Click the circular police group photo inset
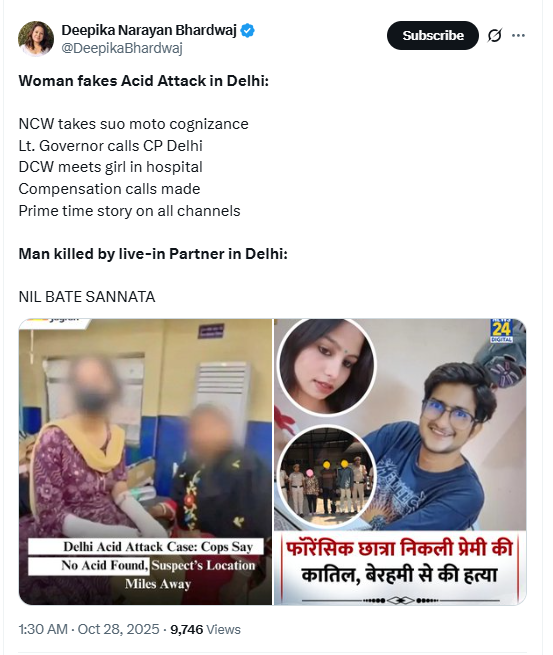Viewport: 553px width, 655px height. (327, 477)
